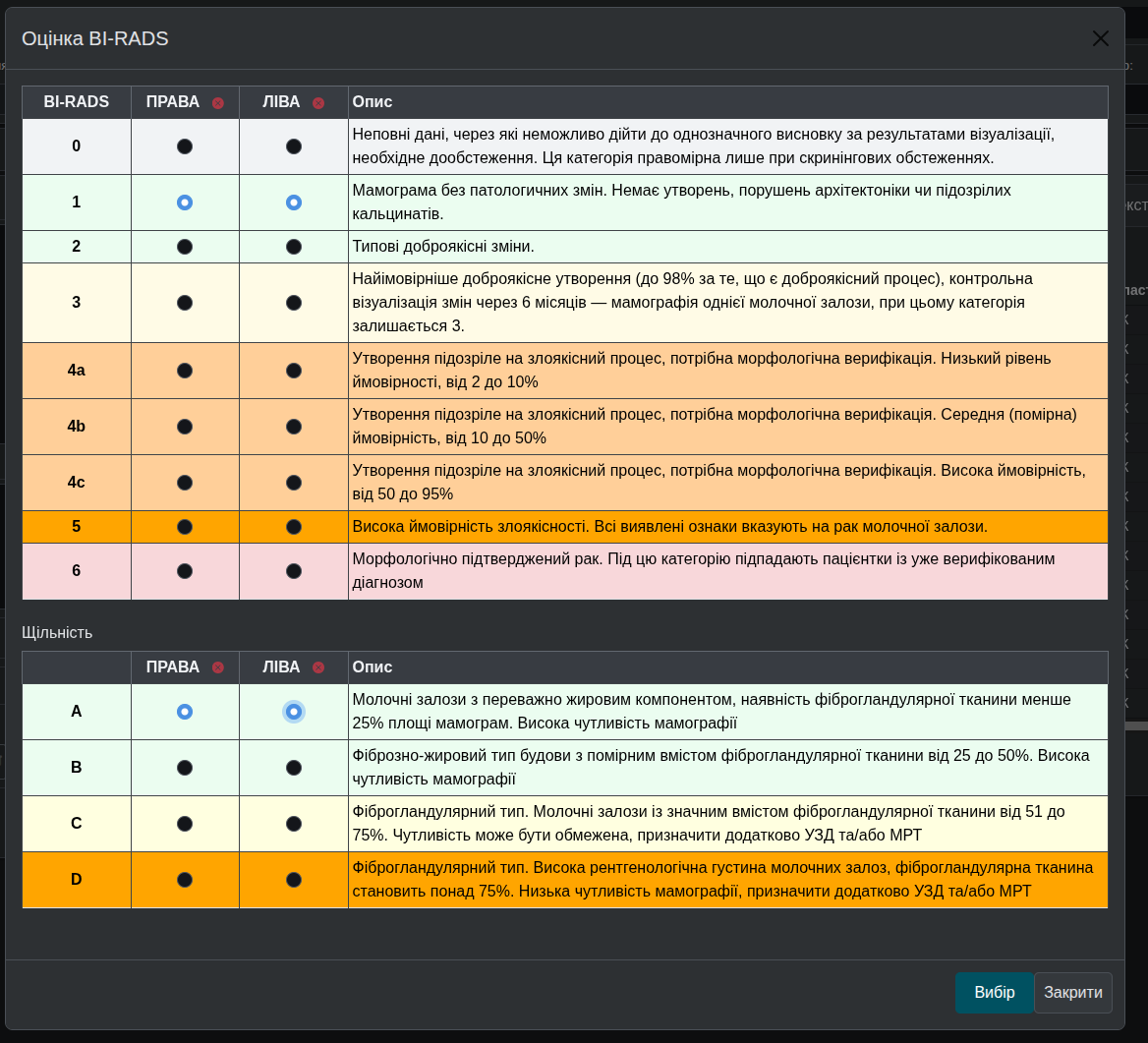Viewport: 1148px width, 1043px height.
Task: Click the Закрити button
Action: [x=1073, y=993]
